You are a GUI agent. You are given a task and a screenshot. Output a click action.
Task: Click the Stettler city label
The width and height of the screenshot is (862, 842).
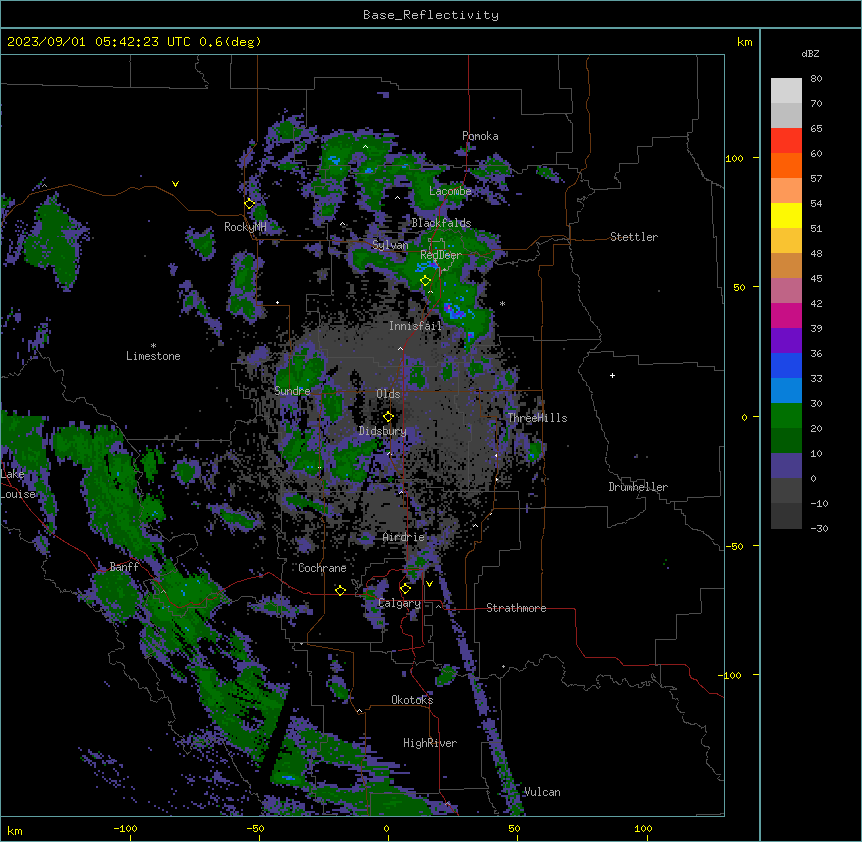click(634, 237)
